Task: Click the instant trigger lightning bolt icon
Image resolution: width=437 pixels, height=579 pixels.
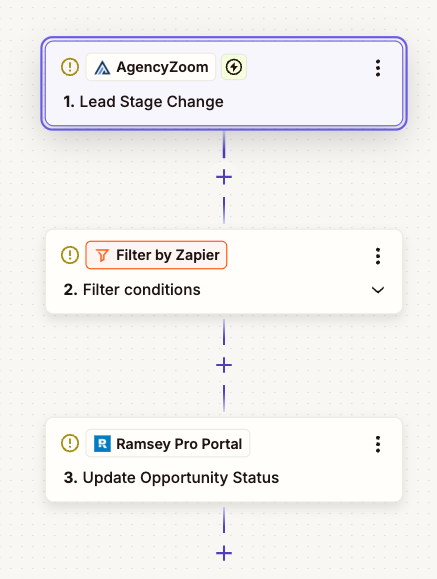Action: click(x=234, y=67)
